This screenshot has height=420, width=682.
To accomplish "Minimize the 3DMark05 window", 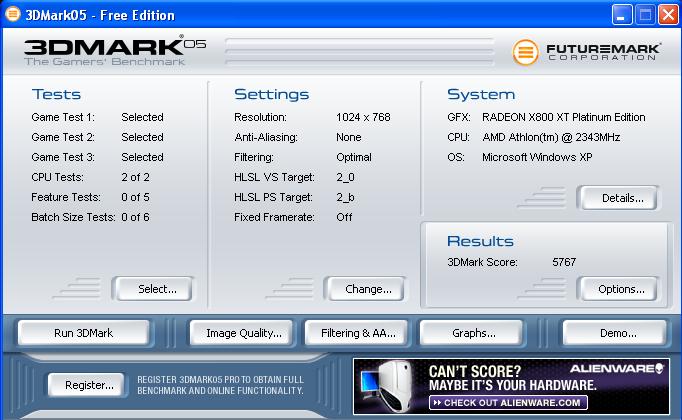I will (x=622, y=15).
